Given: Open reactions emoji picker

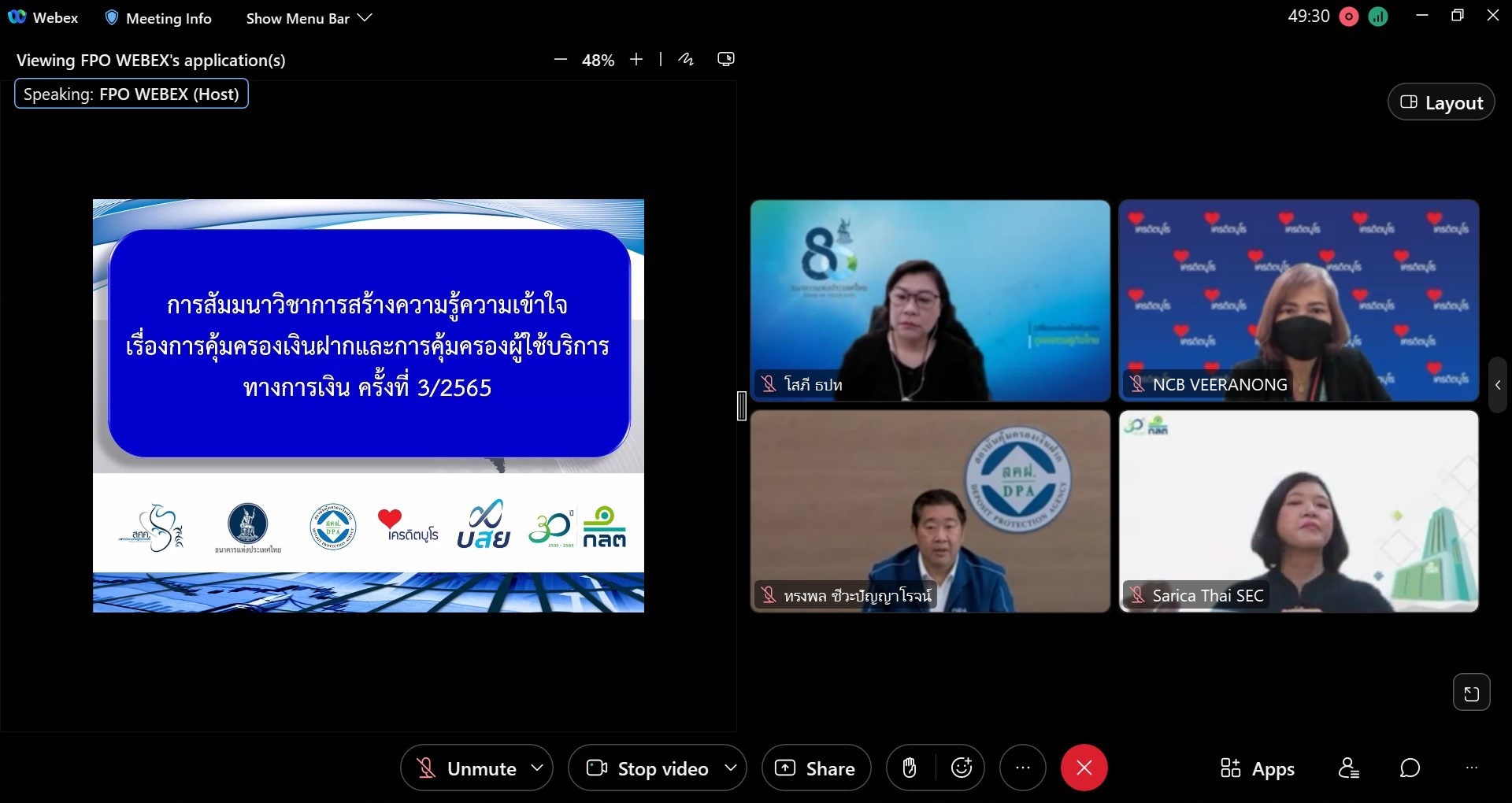Looking at the screenshot, I should [962, 768].
